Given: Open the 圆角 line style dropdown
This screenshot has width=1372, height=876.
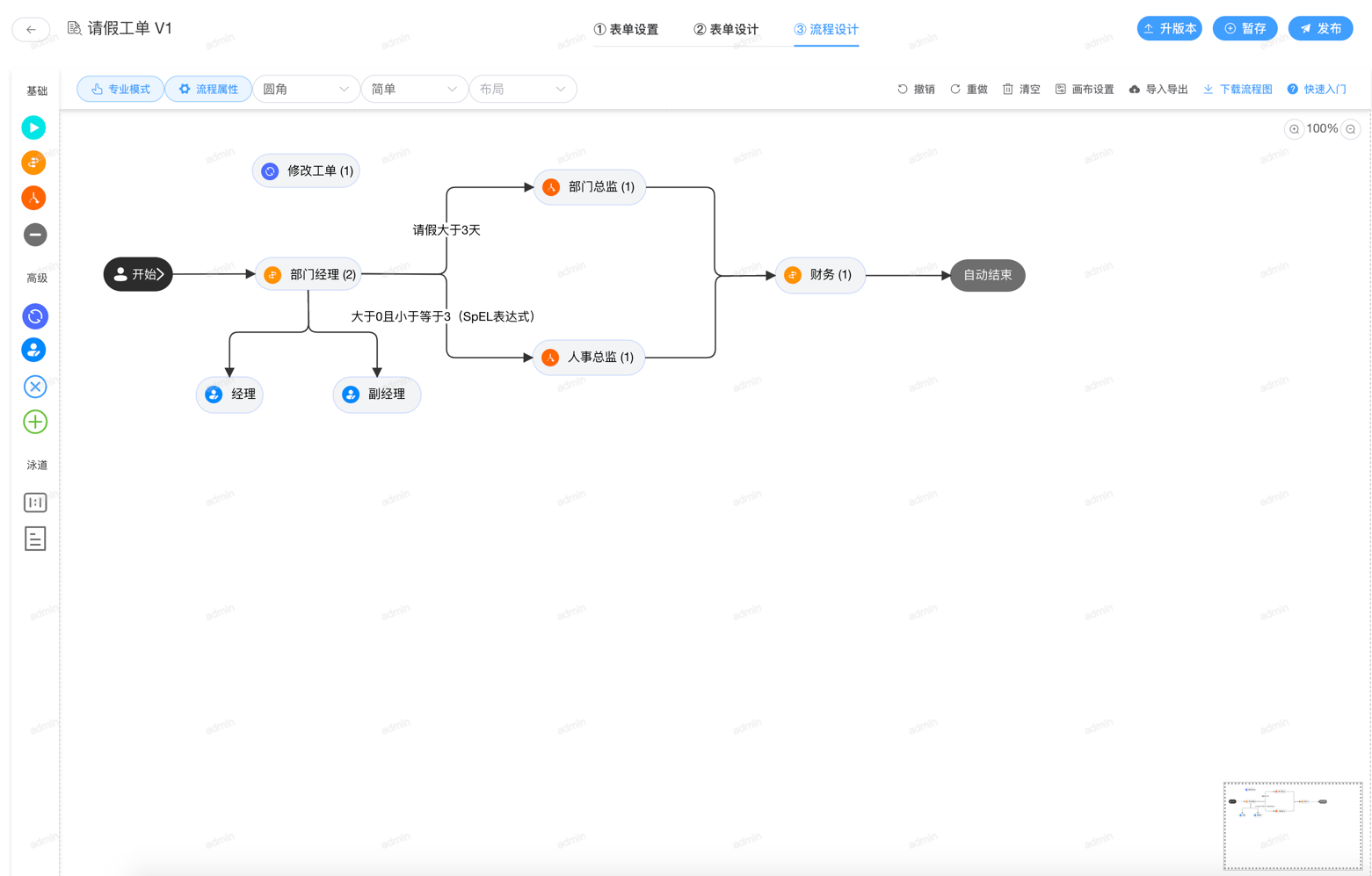Looking at the screenshot, I should (305, 90).
